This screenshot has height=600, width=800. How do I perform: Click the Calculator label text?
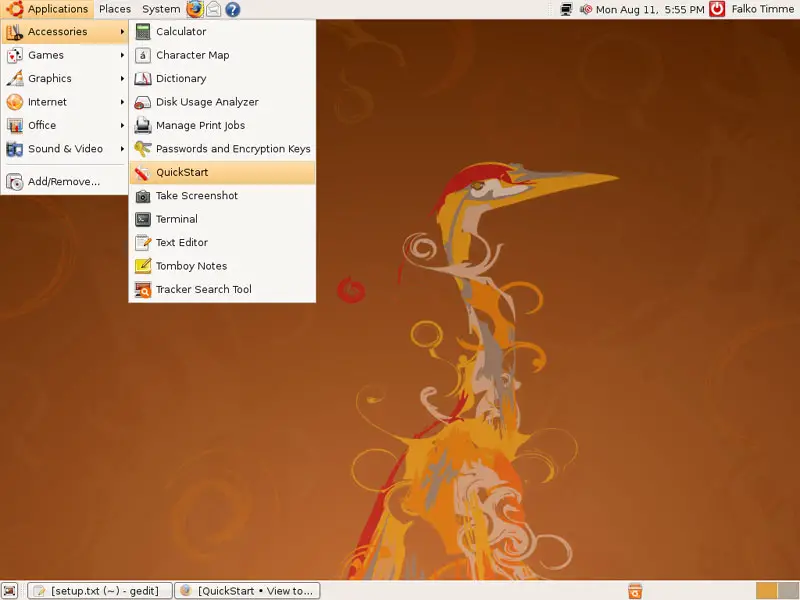click(x=181, y=32)
